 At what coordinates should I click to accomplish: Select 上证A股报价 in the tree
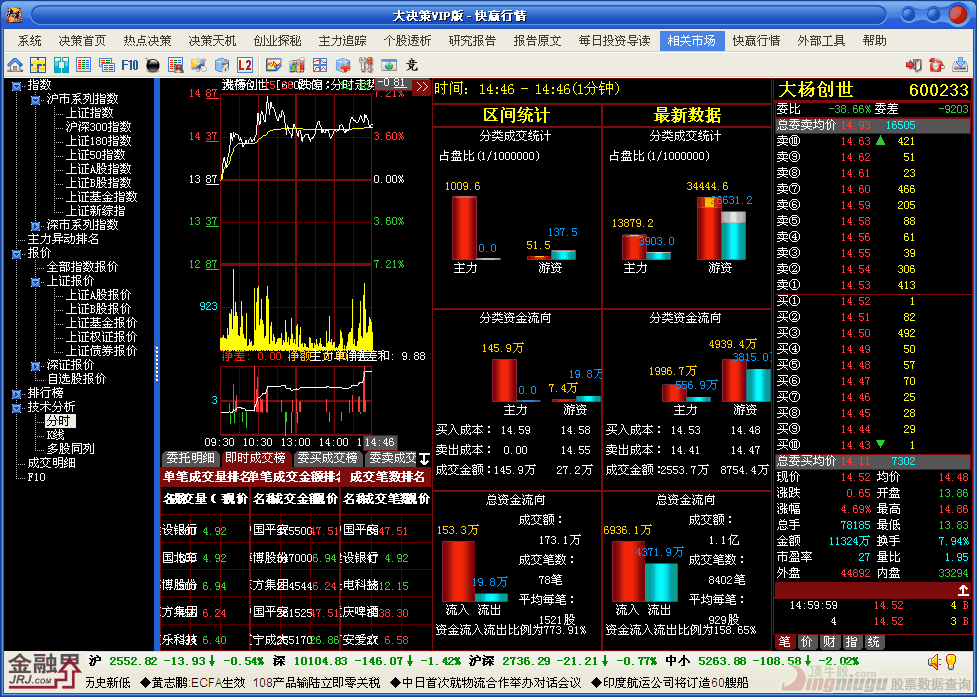(98, 295)
